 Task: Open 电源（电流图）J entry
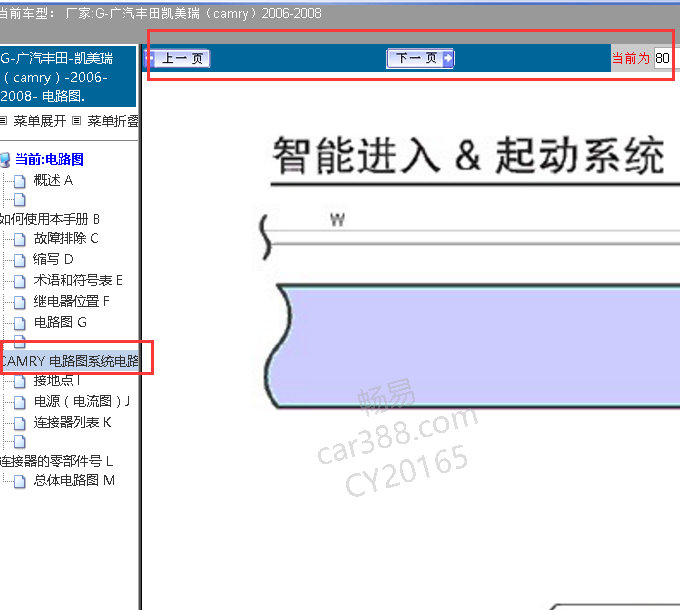coord(82,401)
